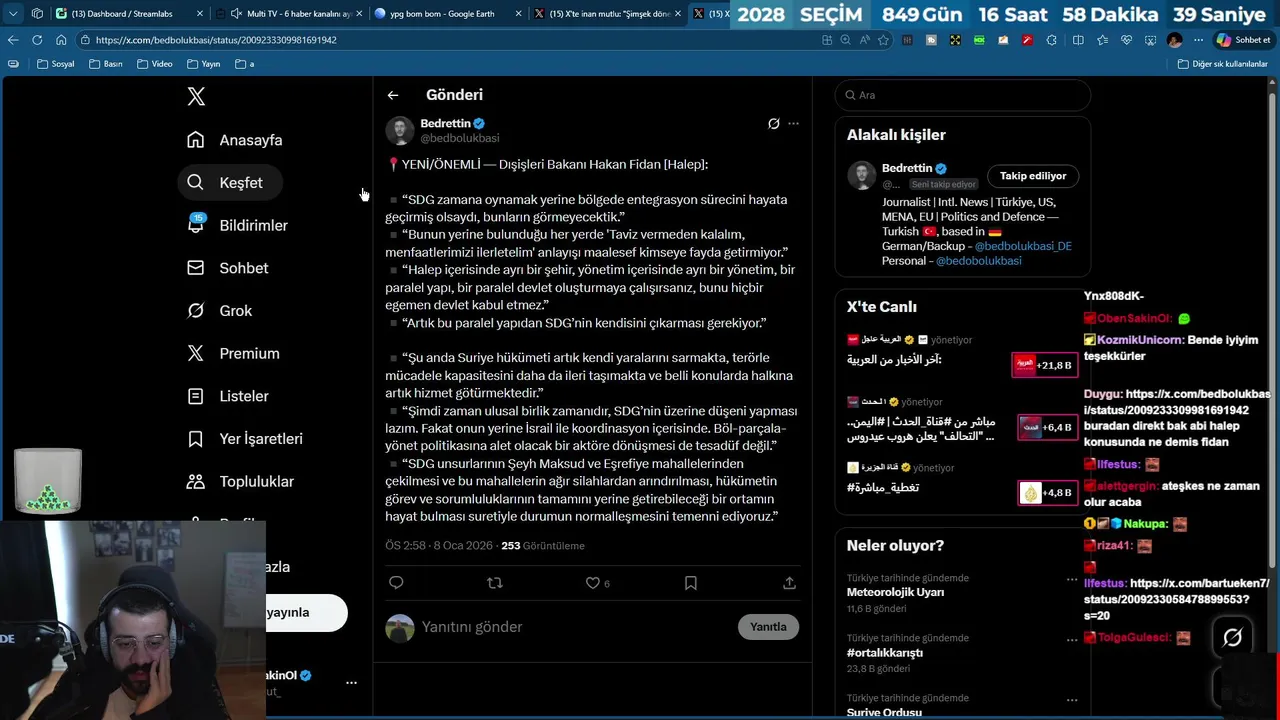The height and width of the screenshot is (720, 1280).
Task: Open Topluluklar communities
Action: pyautogui.click(x=241, y=481)
